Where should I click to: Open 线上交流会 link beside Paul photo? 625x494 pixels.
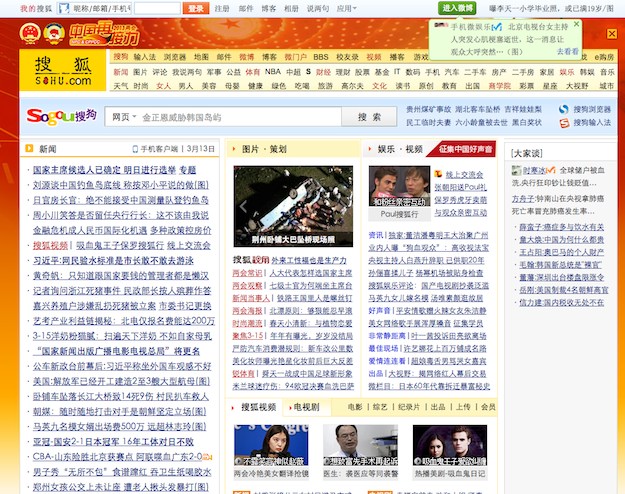pos(464,175)
